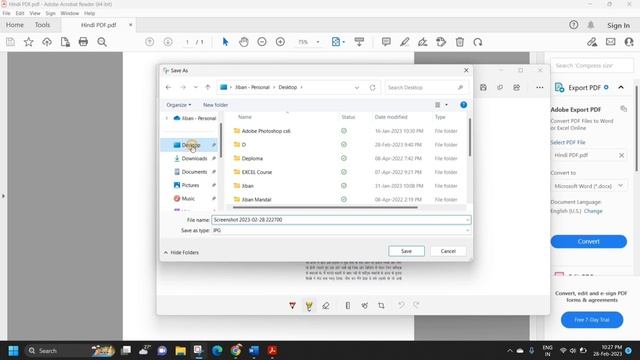Click New folder in Save As
640x360 pixels.
[x=216, y=105]
